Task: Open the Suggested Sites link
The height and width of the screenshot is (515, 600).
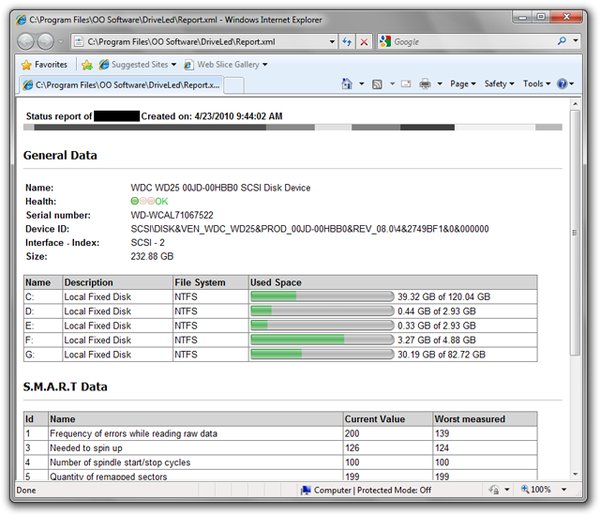Action: pyautogui.click(x=137, y=65)
